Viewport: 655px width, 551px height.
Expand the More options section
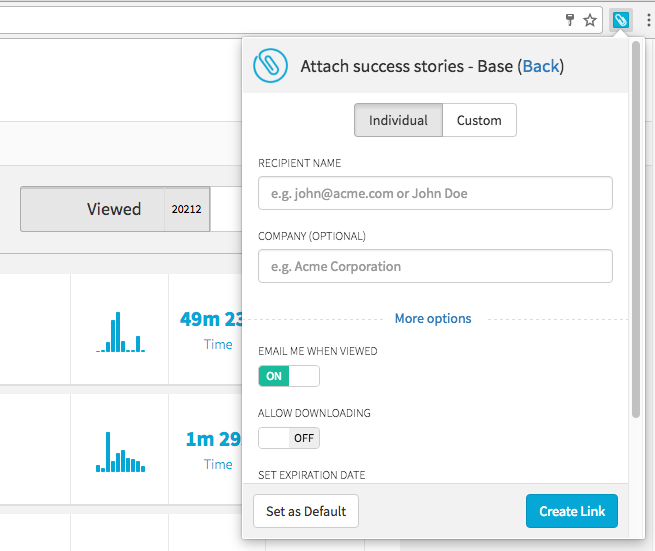(433, 319)
